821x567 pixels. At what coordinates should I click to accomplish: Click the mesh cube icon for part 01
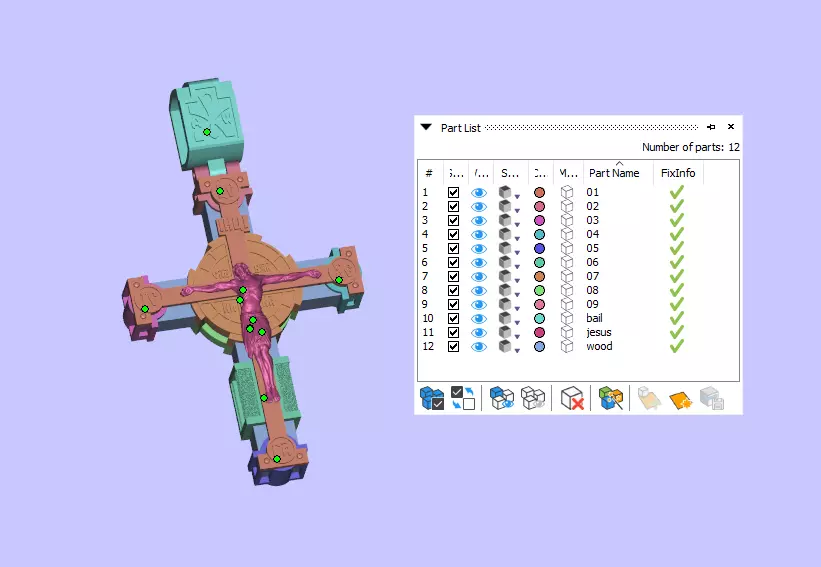coord(567,192)
